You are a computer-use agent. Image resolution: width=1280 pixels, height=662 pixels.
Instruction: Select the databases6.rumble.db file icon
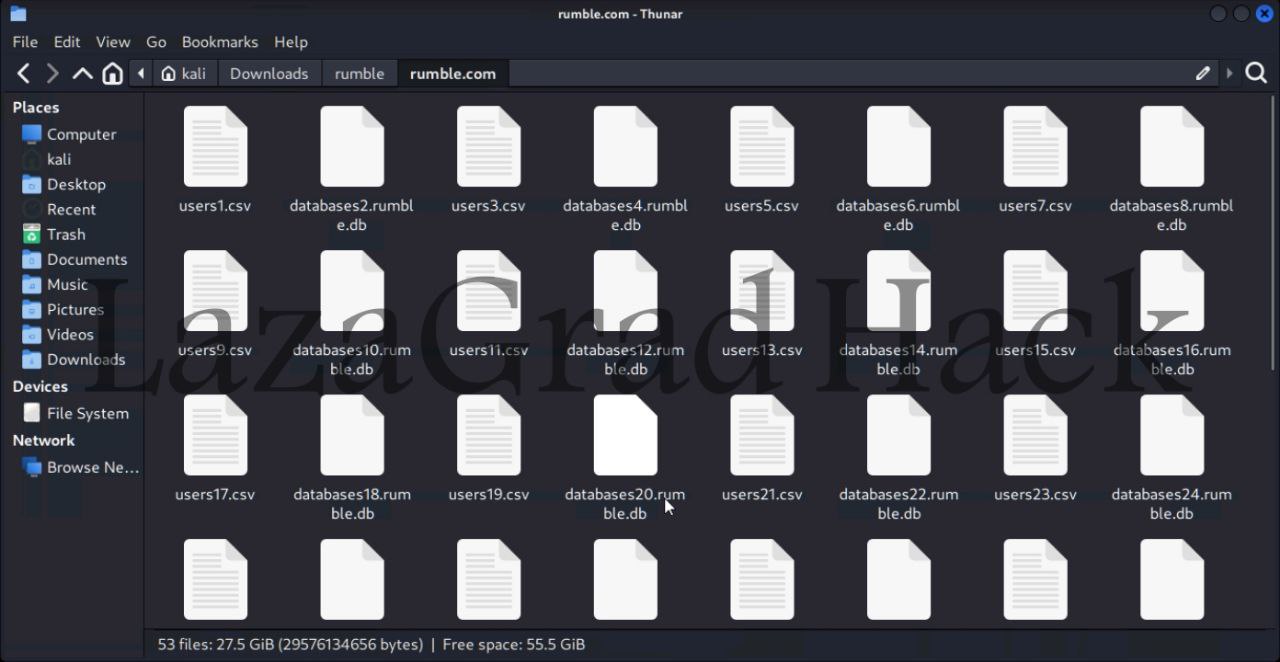pyautogui.click(x=898, y=147)
